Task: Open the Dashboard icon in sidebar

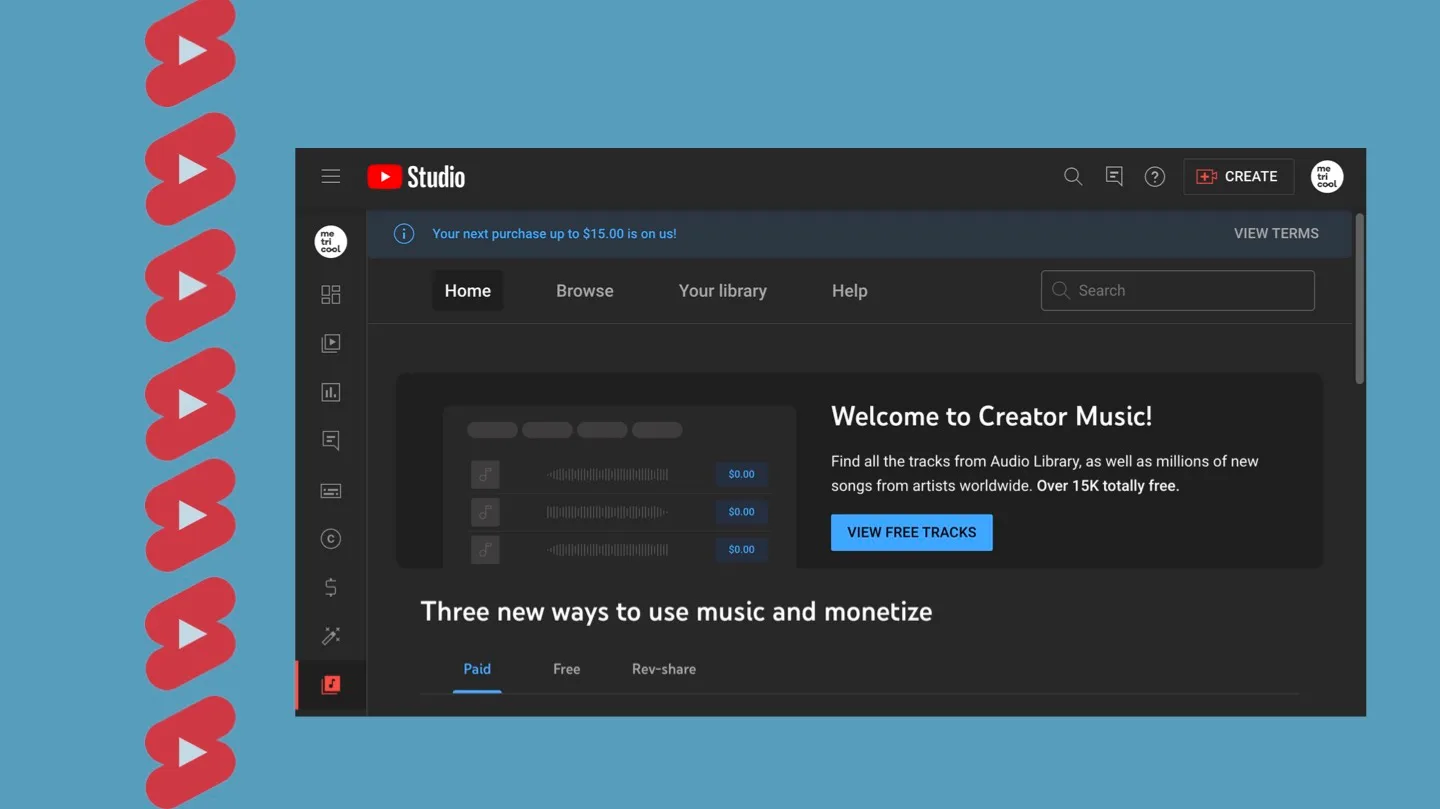Action: coord(331,294)
